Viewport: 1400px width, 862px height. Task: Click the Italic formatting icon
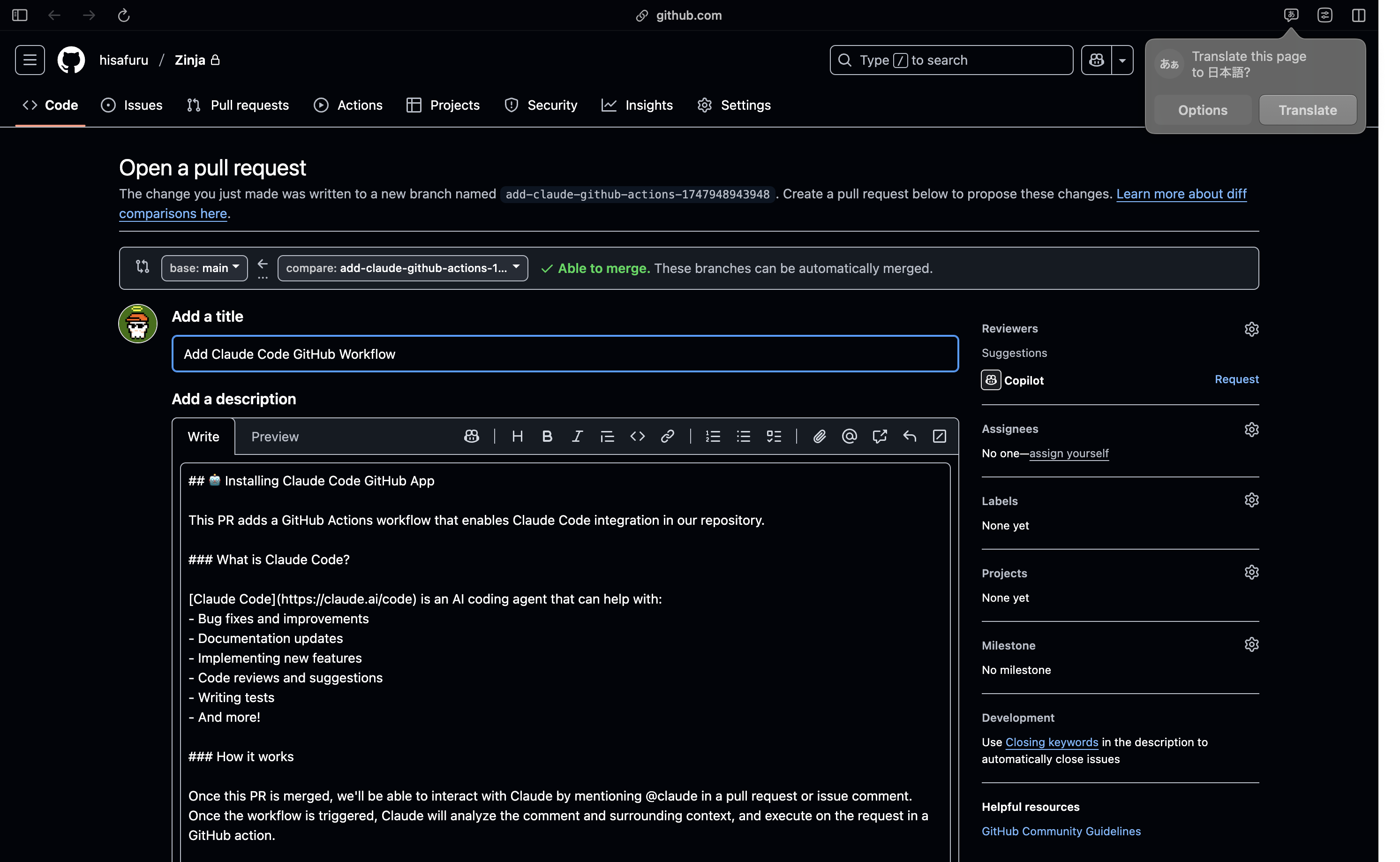pyautogui.click(x=577, y=436)
